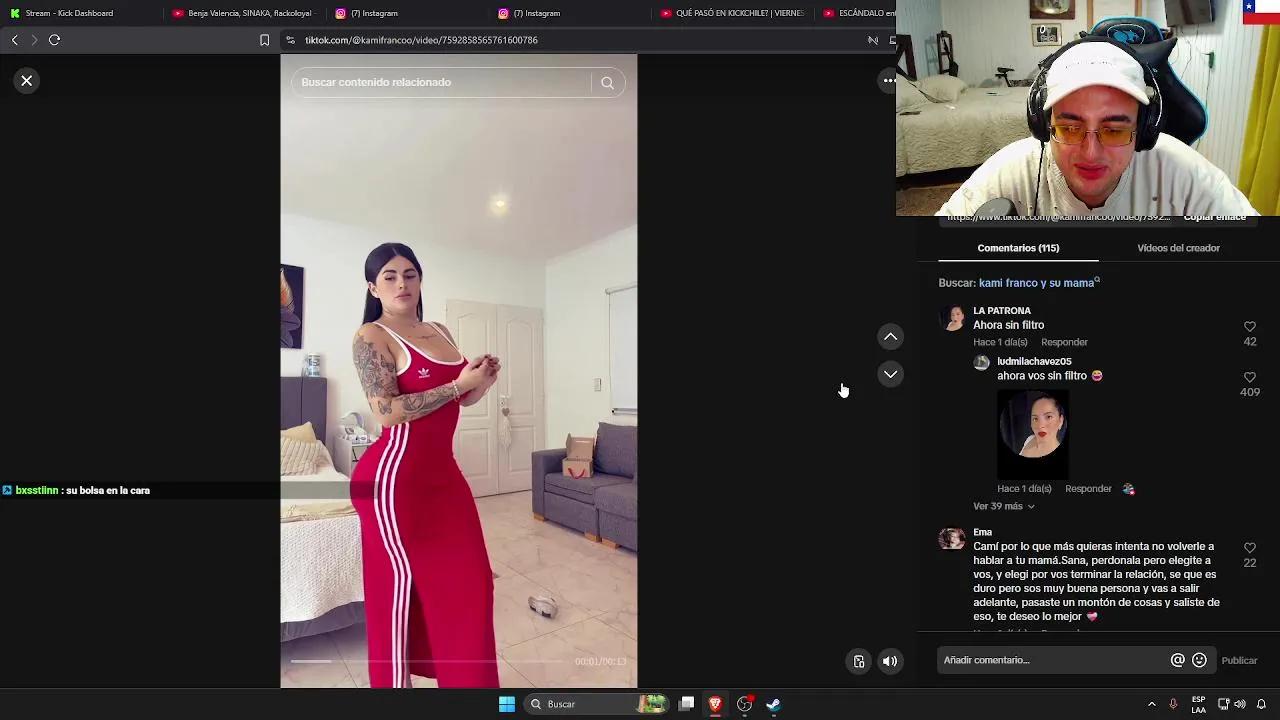Click the taskbar Buscar search box
Screen dimensions: 1280x720
pos(597,704)
